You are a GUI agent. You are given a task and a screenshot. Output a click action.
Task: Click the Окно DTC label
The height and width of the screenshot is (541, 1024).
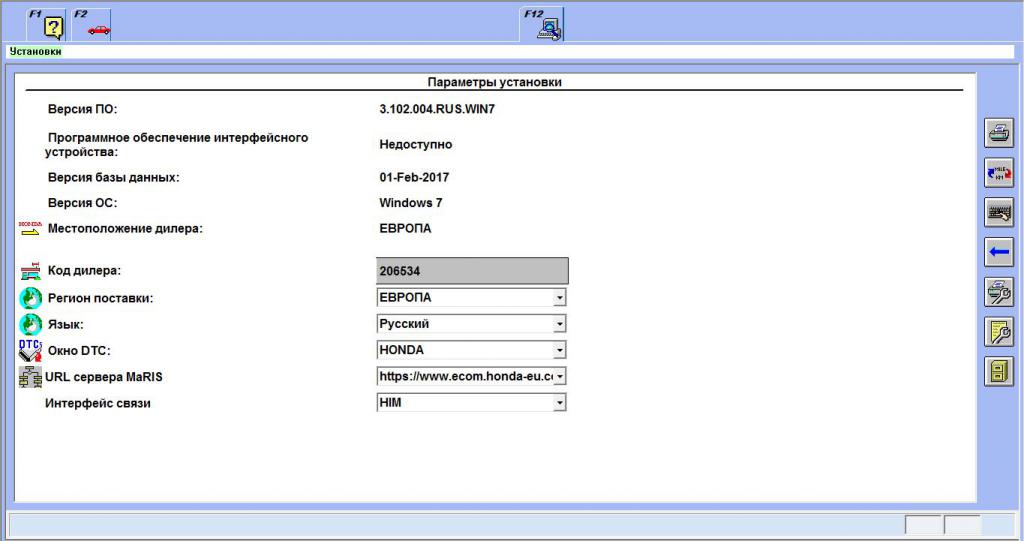(78, 351)
